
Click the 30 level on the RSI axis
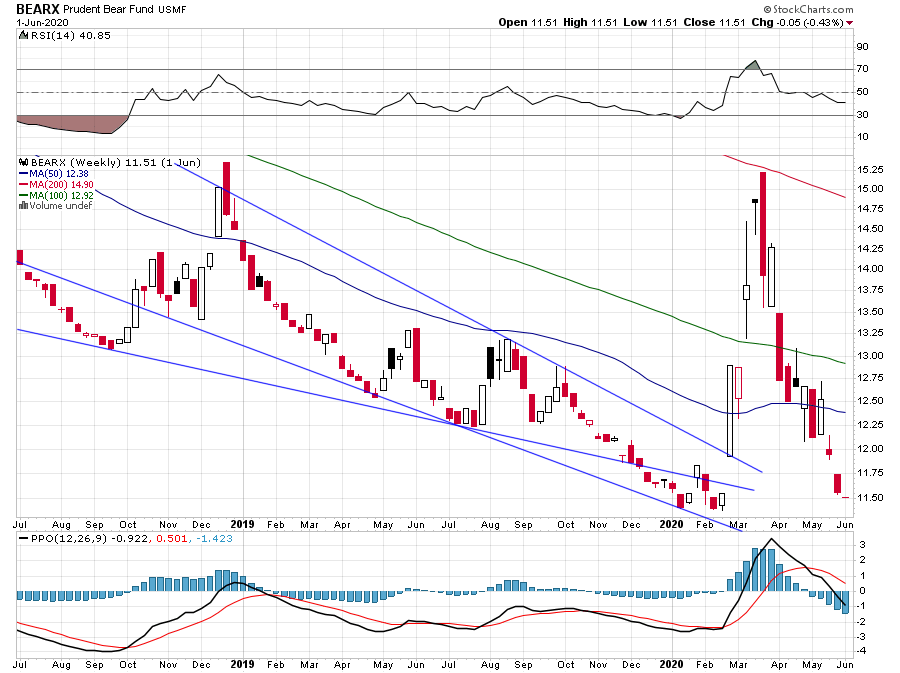[x=862, y=115]
